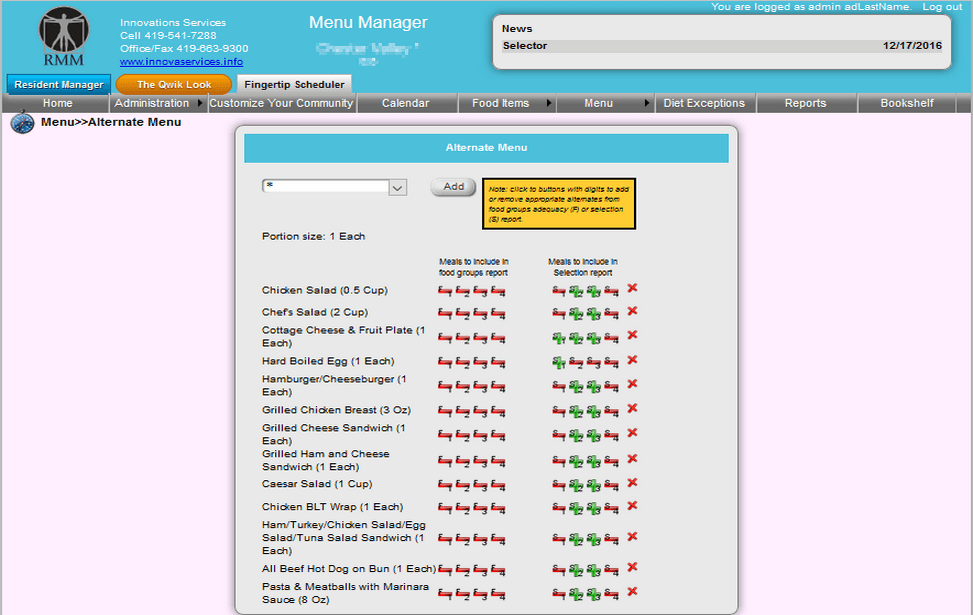This screenshot has height=615, width=973.
Task: Remove Cottage Cheese & Fruit Plate with red X
Action: 631,338
